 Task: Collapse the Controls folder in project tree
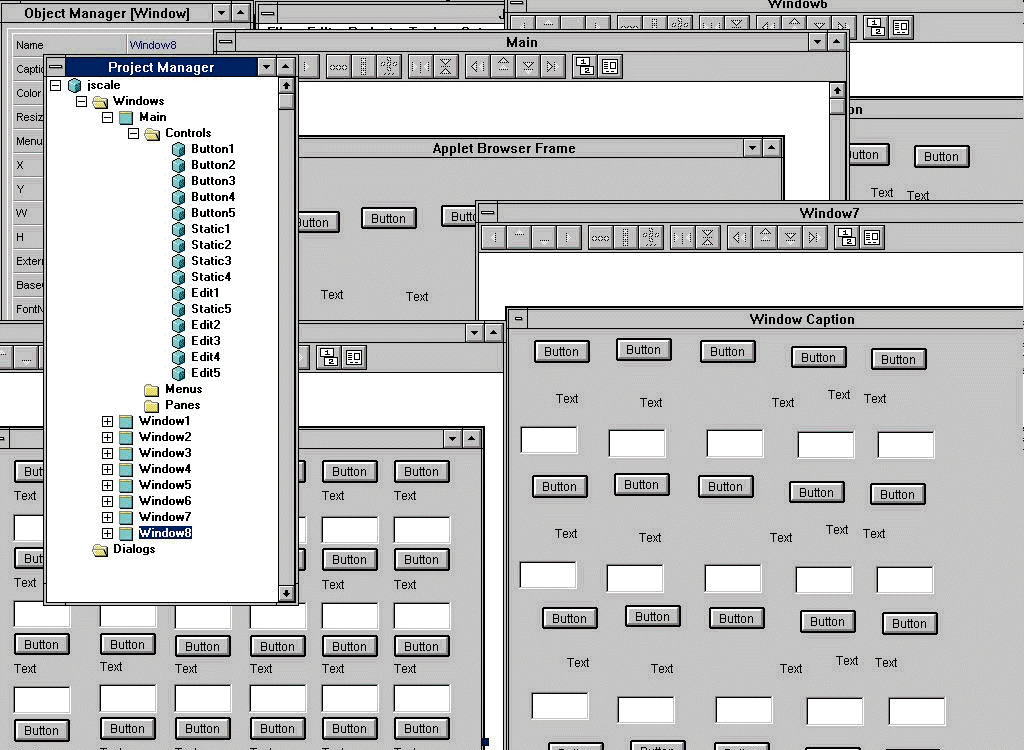pyautogui.click(x=133, y=133)
